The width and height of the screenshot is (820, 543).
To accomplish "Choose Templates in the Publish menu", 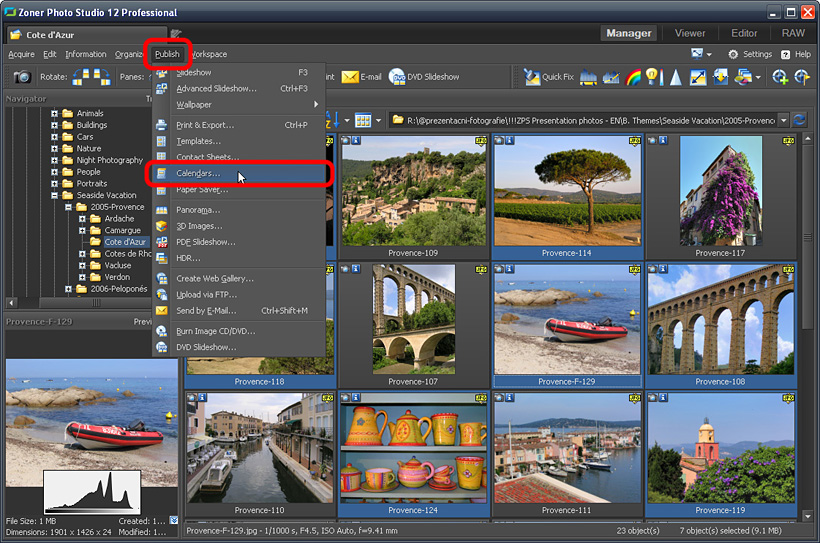I will (x=239, y=141).
